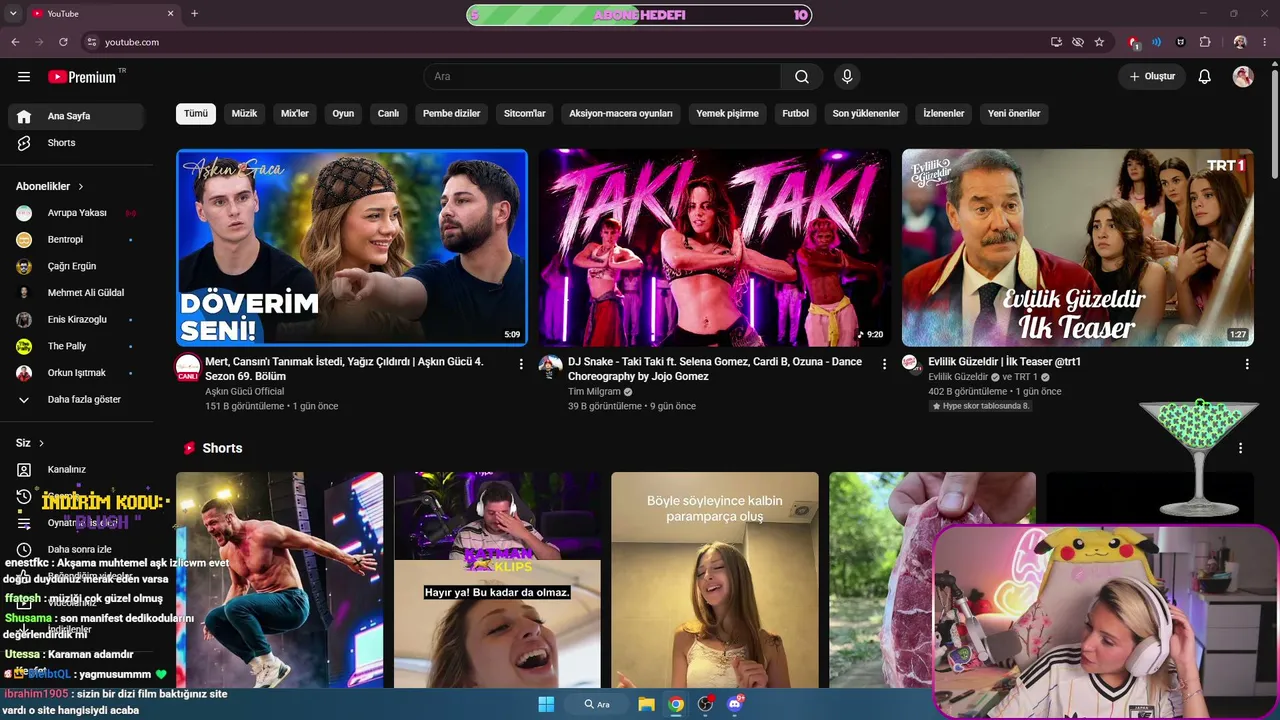
Task: Select the İzlenenler filter chip
Action: coord(944,114)
